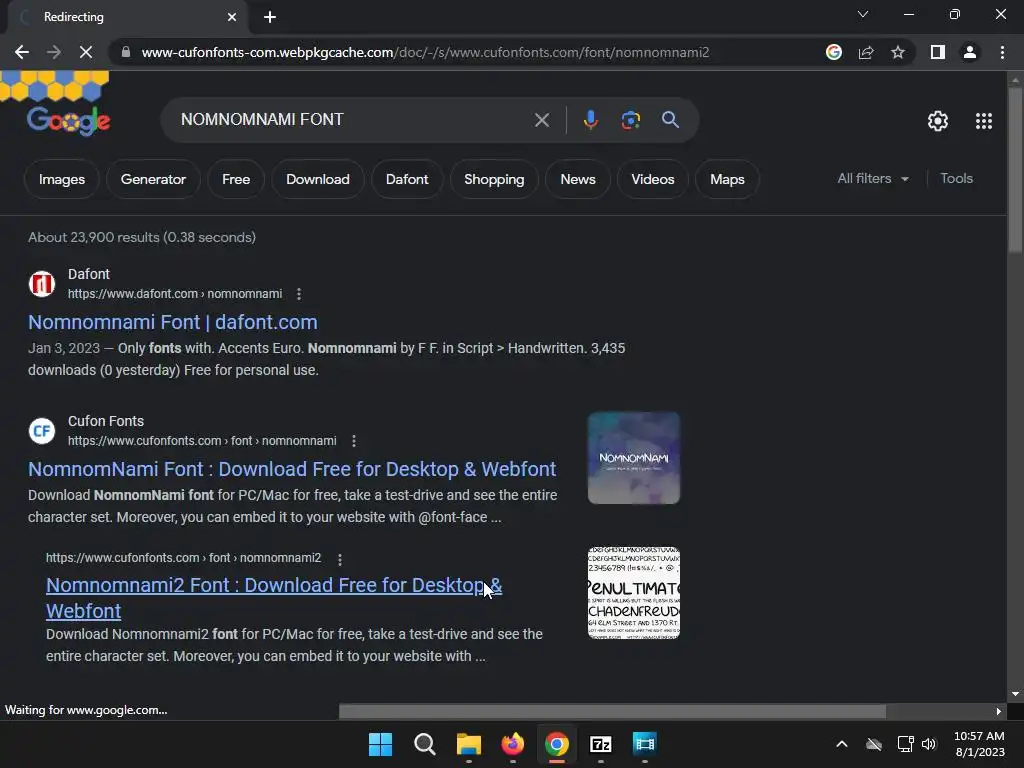1024x768 pixels.
Task: Open Nomnomnami2 Font download link
Action: point(274,598)
